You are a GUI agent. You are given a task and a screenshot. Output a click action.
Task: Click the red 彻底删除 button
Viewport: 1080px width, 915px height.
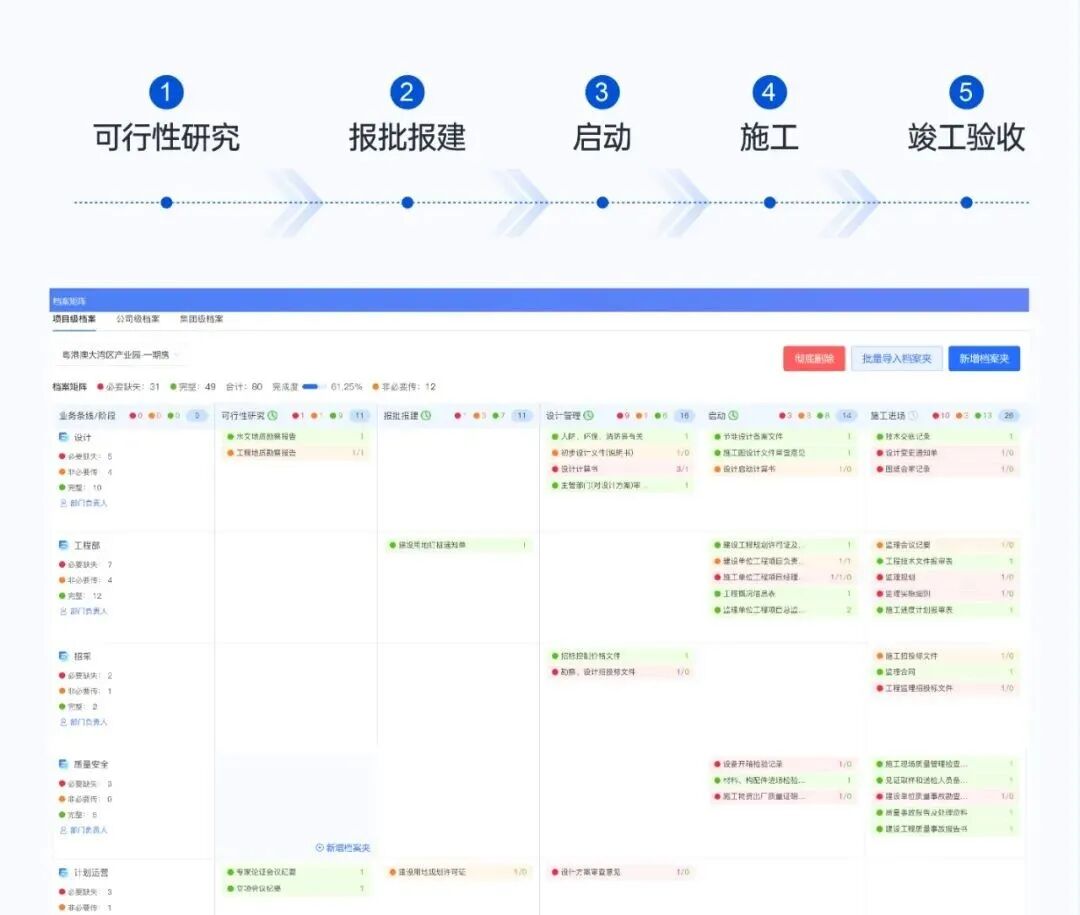(814, 359)
